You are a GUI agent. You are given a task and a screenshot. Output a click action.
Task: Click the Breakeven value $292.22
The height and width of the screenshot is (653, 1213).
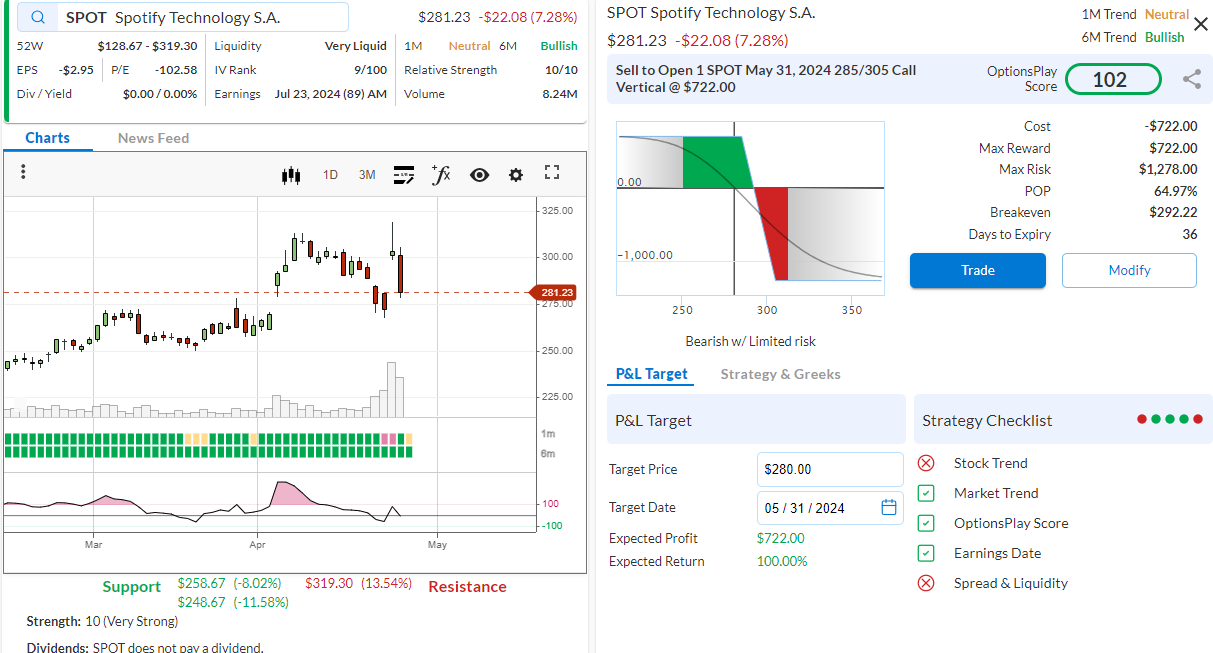[1173, 212]
